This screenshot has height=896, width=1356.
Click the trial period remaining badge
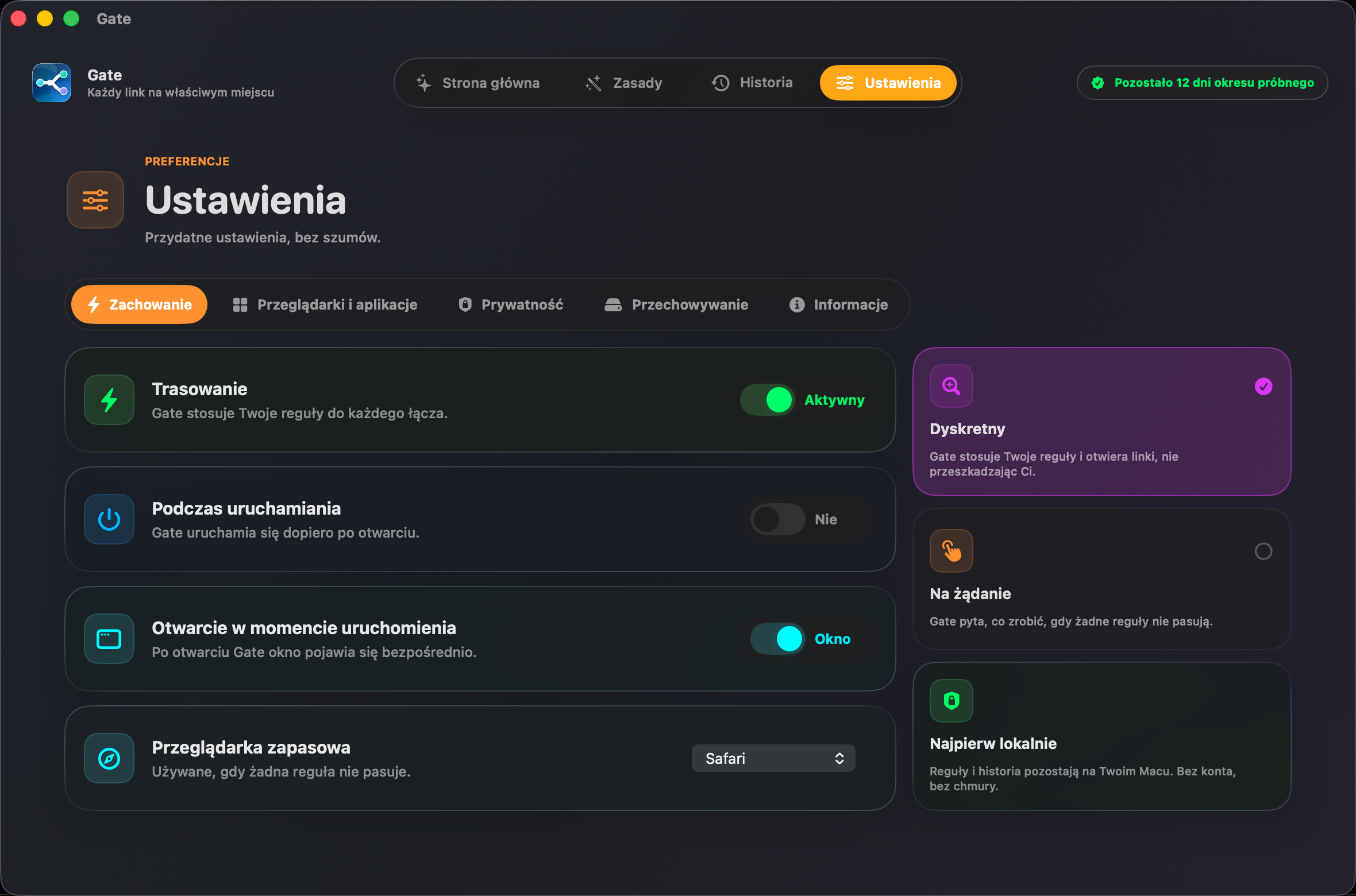click(1203, 83)
